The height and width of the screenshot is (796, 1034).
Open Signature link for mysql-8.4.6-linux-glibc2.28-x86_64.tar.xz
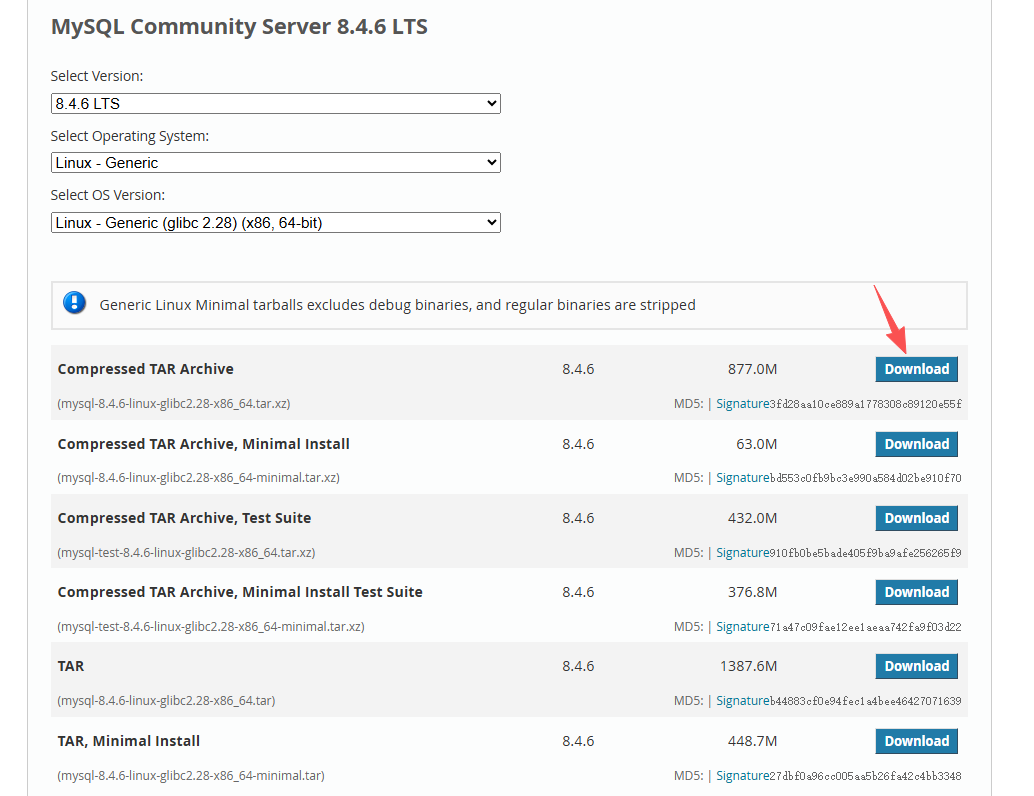[743, 404]
